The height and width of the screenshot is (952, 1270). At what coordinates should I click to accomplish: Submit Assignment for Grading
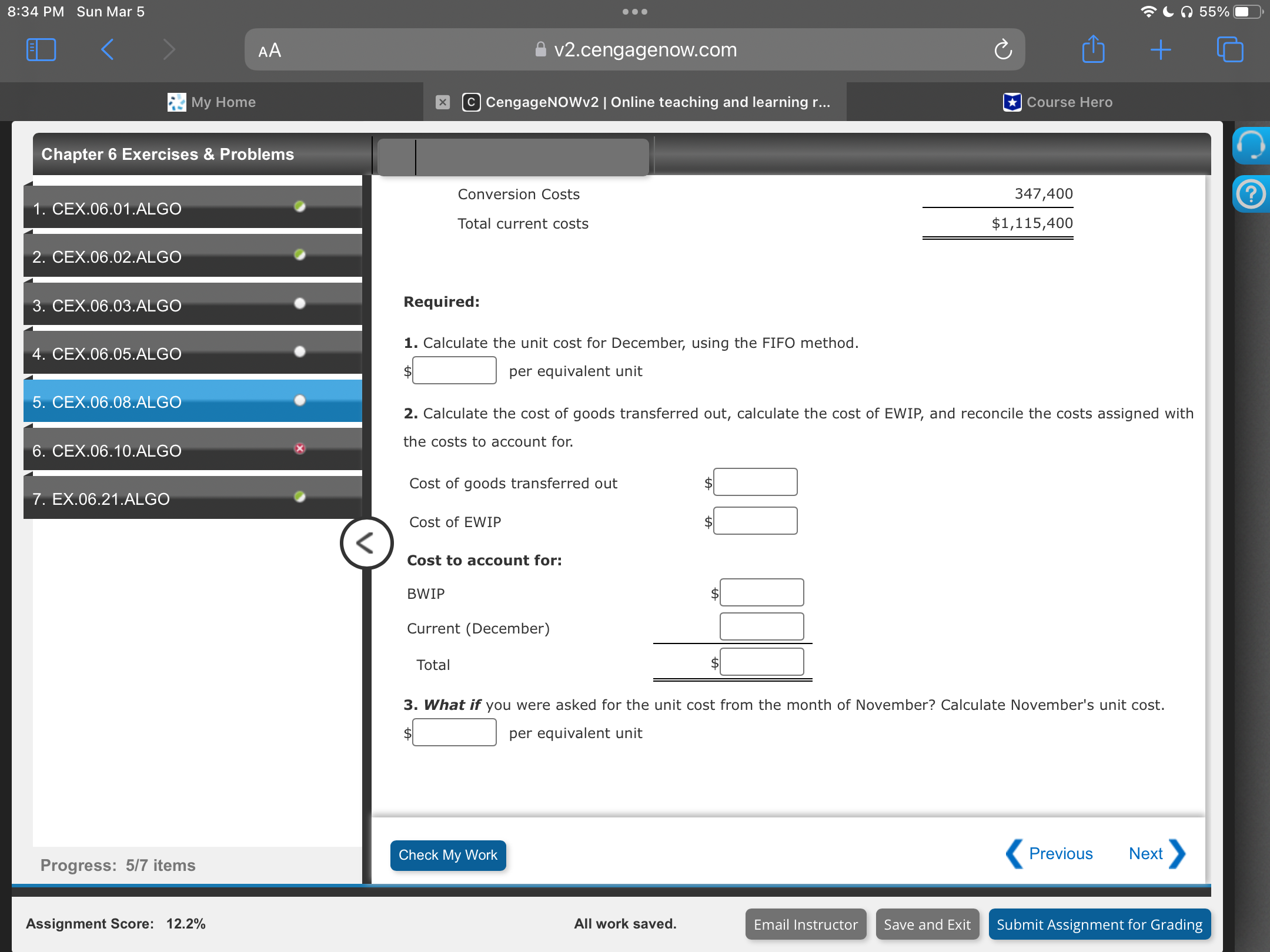[x=1099, y=924]
